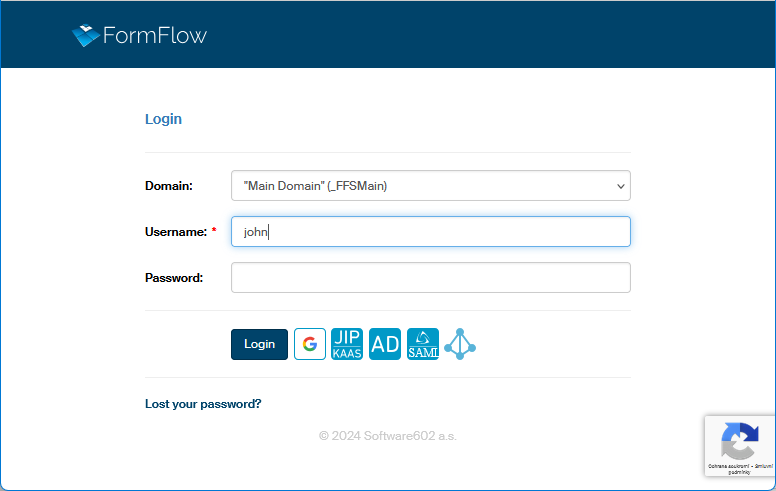The height and width of the screenshot is (491, 776).
Task: Sign in with Google icon
Action: pyautogui.click(x=310, y=344)
